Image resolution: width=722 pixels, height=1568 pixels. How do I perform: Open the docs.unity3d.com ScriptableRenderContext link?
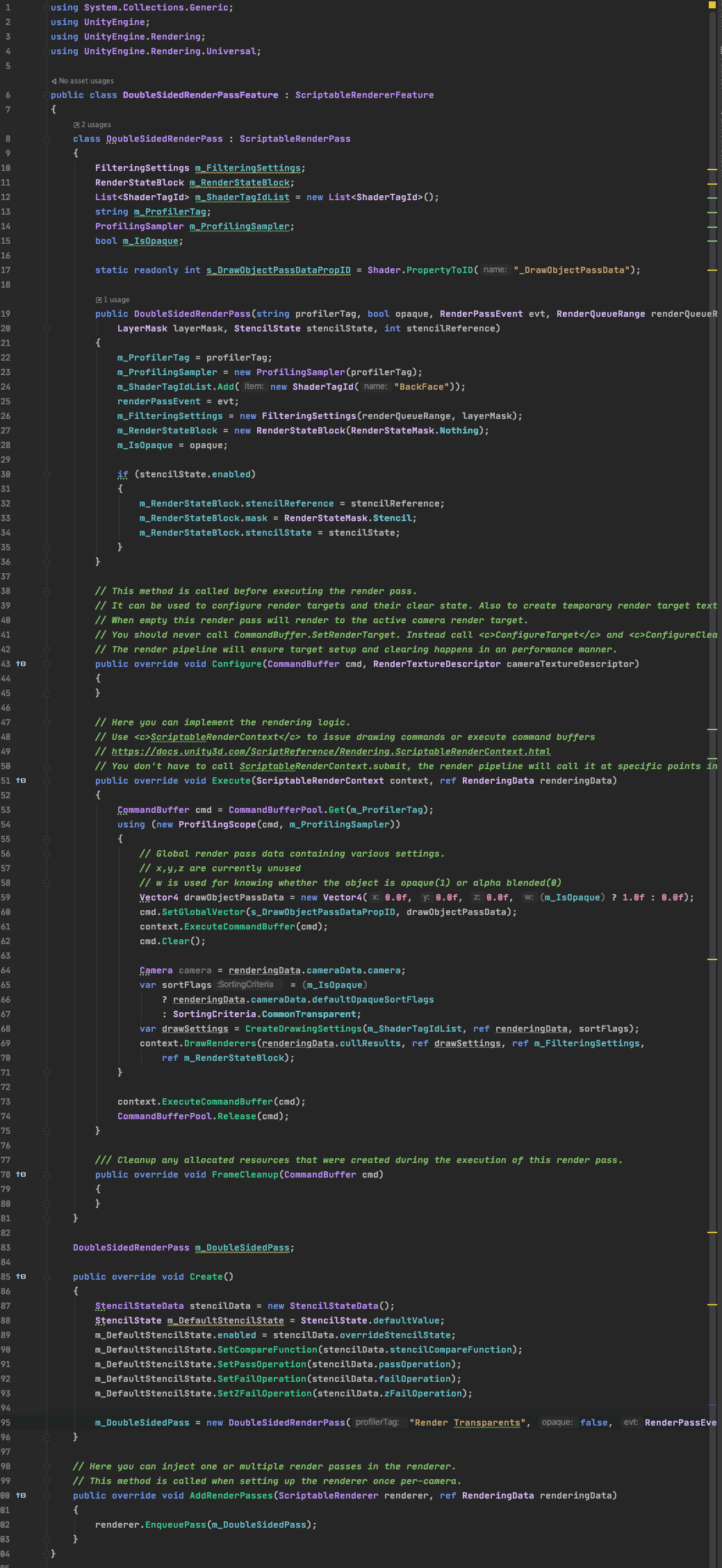[331, 752]
